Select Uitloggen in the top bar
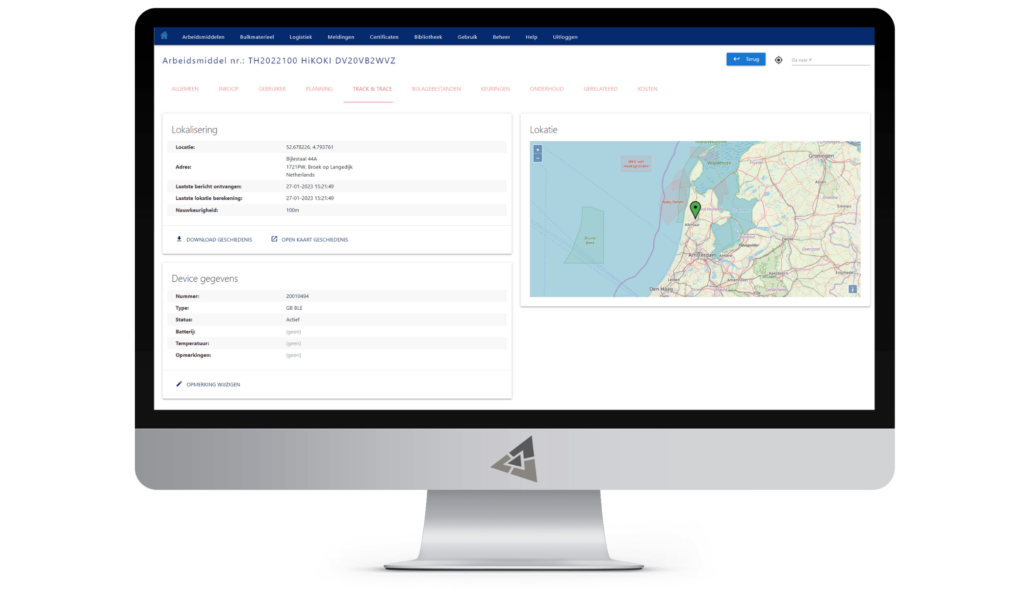This screenshot has width=1030, height=589. point(565,37)
